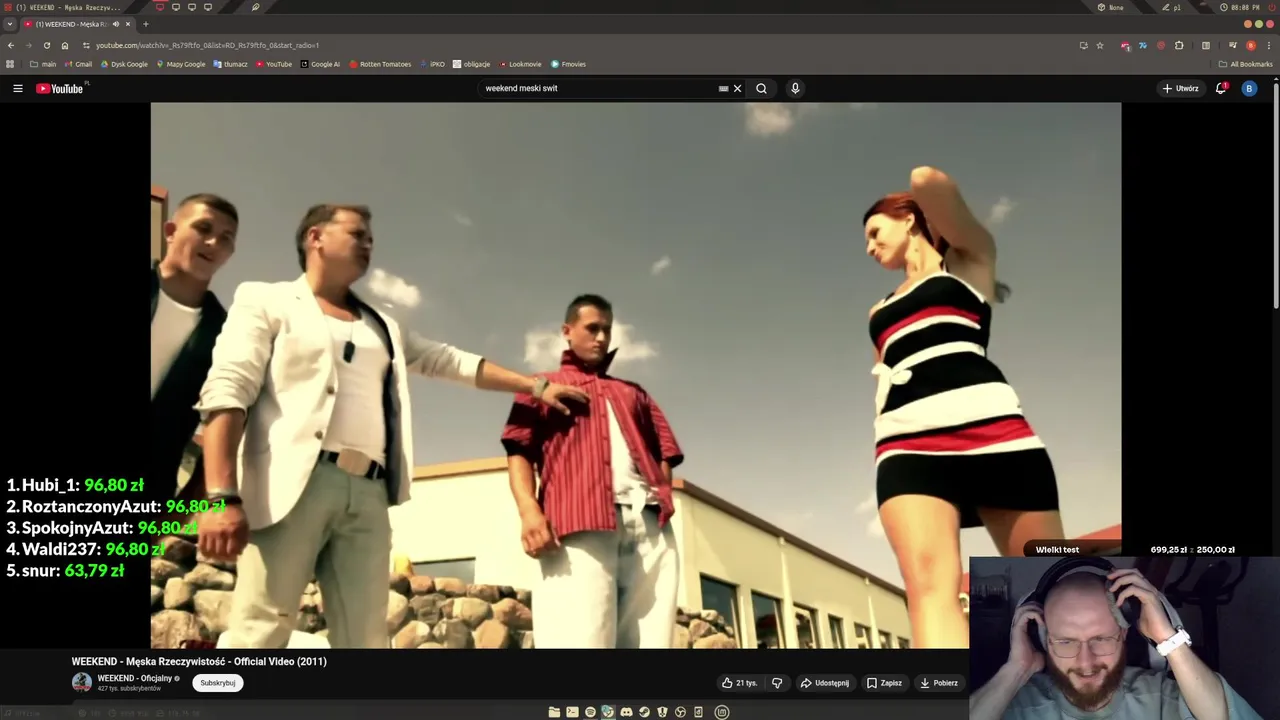Viewport: 1280px width, 720px height.
Task: Open the browser side panel
Action: (1206, 45)
